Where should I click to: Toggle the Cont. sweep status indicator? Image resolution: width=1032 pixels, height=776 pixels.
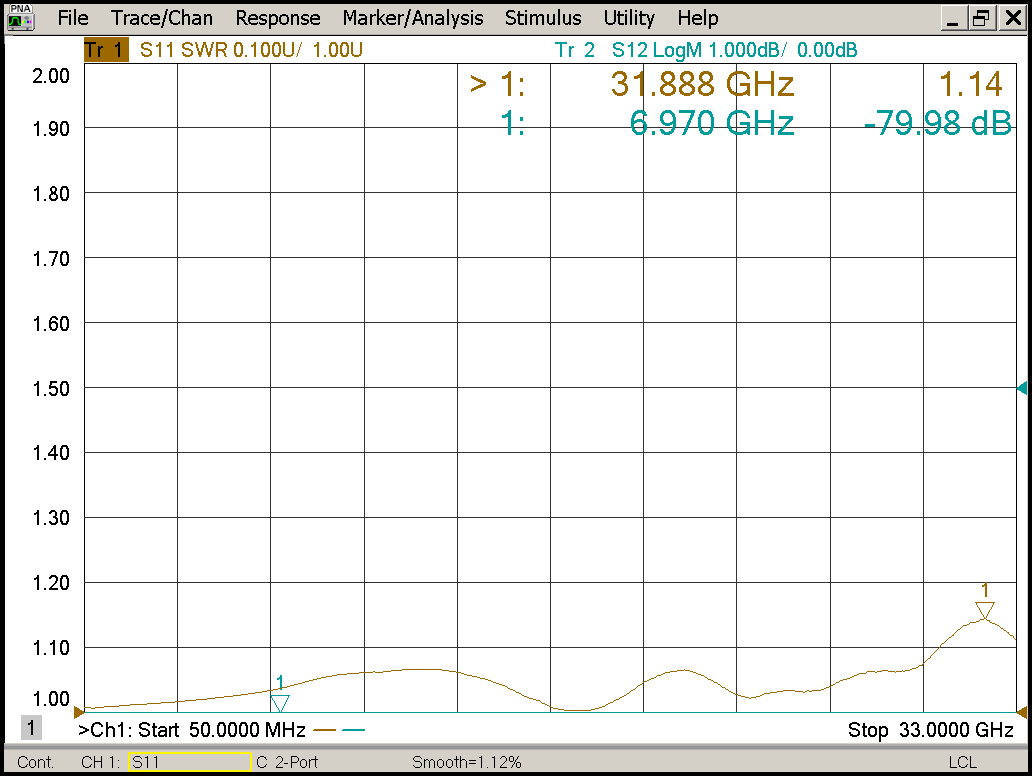36,762
